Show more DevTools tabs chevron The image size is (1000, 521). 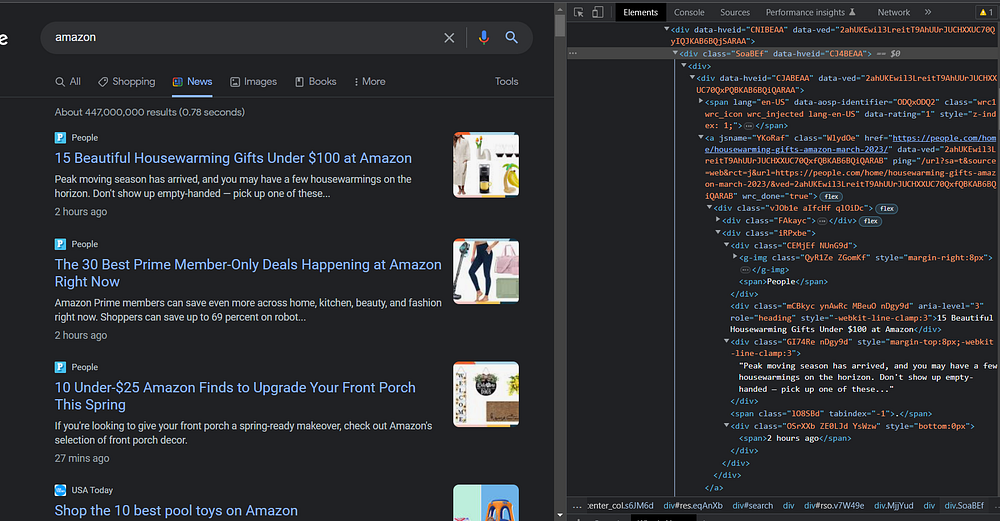pos(928,12)
